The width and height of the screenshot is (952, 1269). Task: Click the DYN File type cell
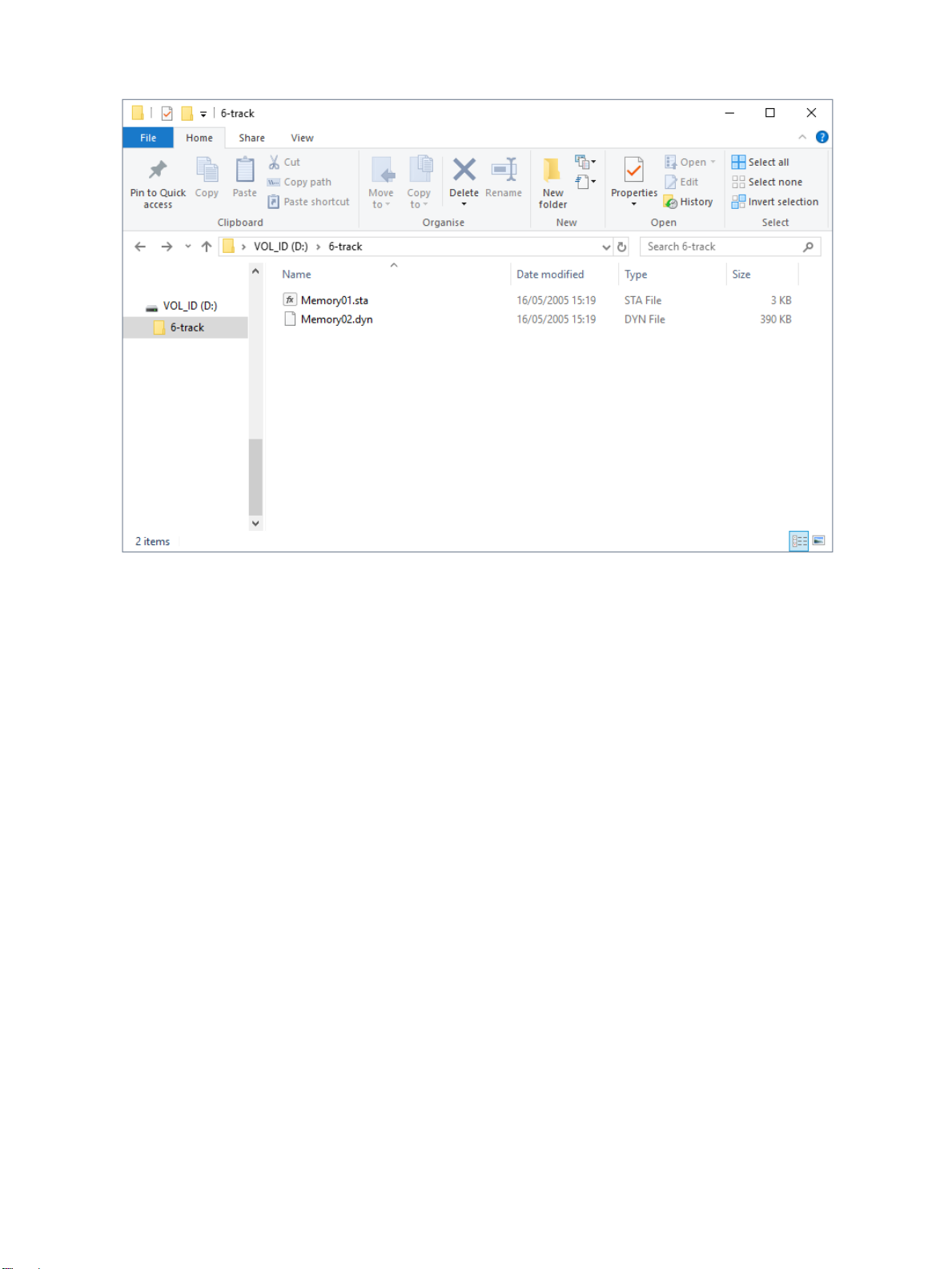click(645, 319)
